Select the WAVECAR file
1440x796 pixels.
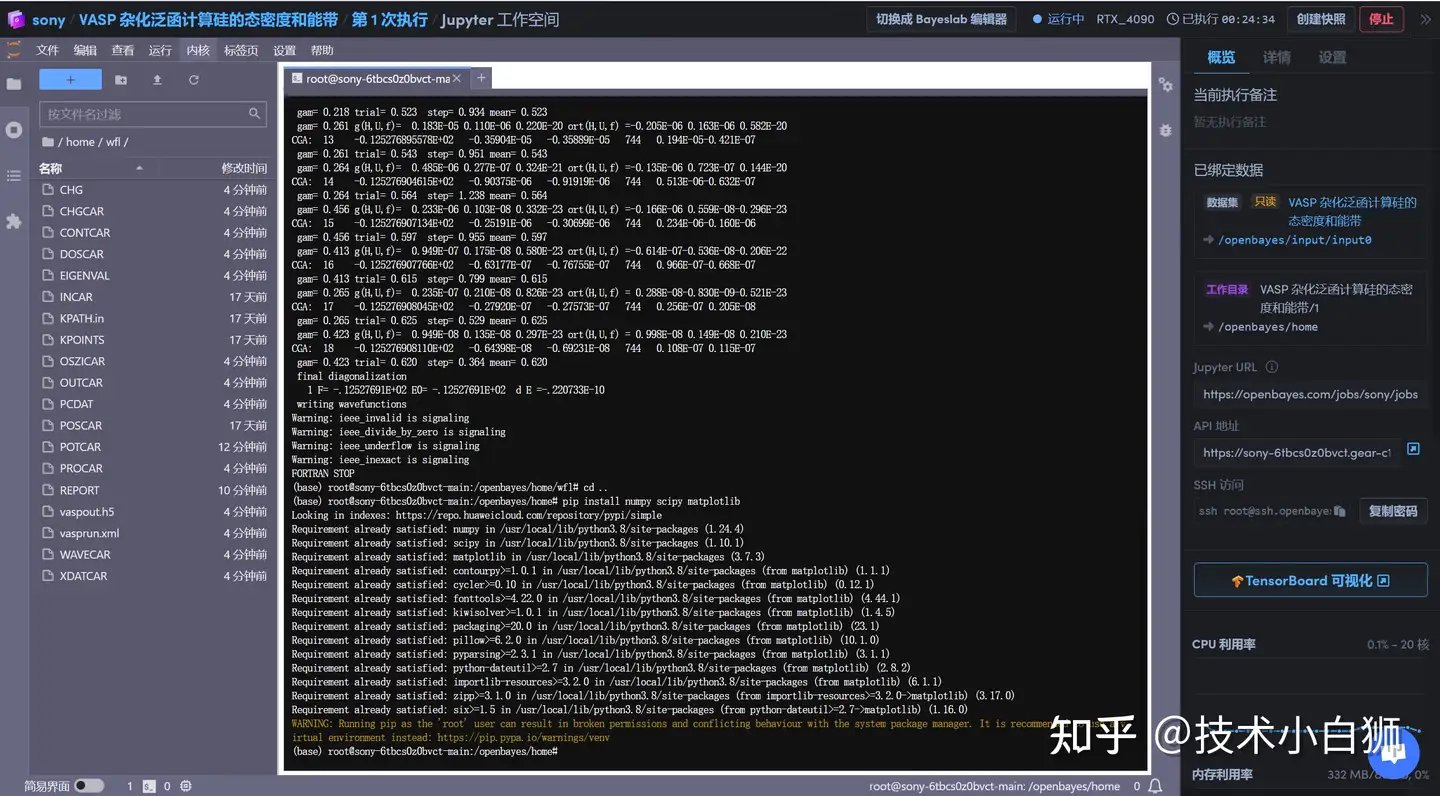point(155,554)
